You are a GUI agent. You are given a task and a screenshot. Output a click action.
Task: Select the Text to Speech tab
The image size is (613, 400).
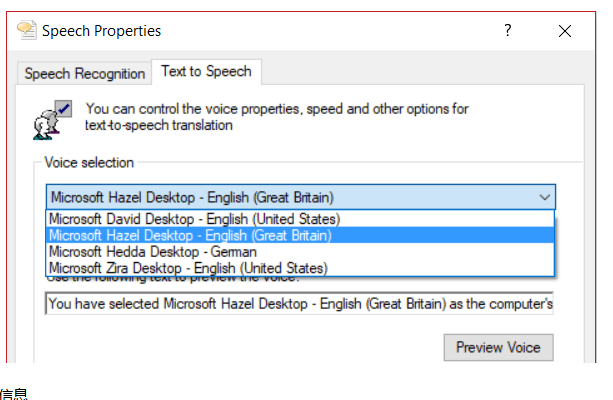(206, 72)
